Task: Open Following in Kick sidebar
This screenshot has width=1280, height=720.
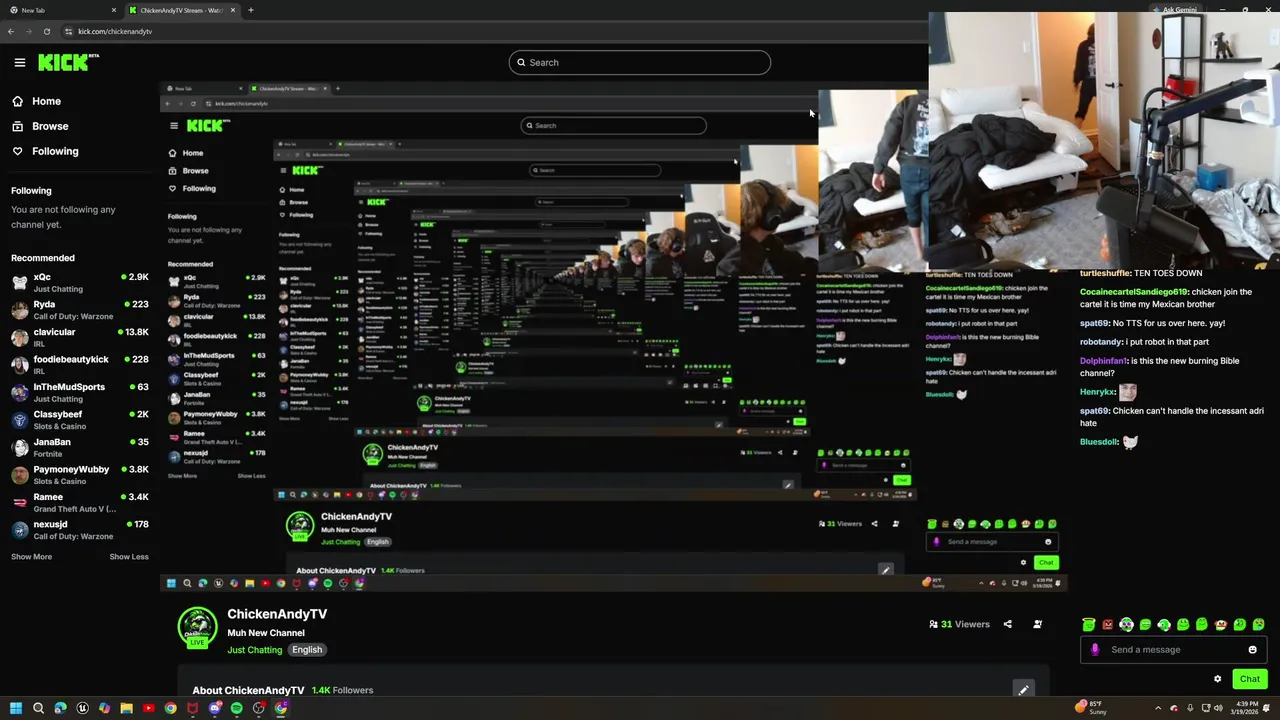Action: pos(45,151)
